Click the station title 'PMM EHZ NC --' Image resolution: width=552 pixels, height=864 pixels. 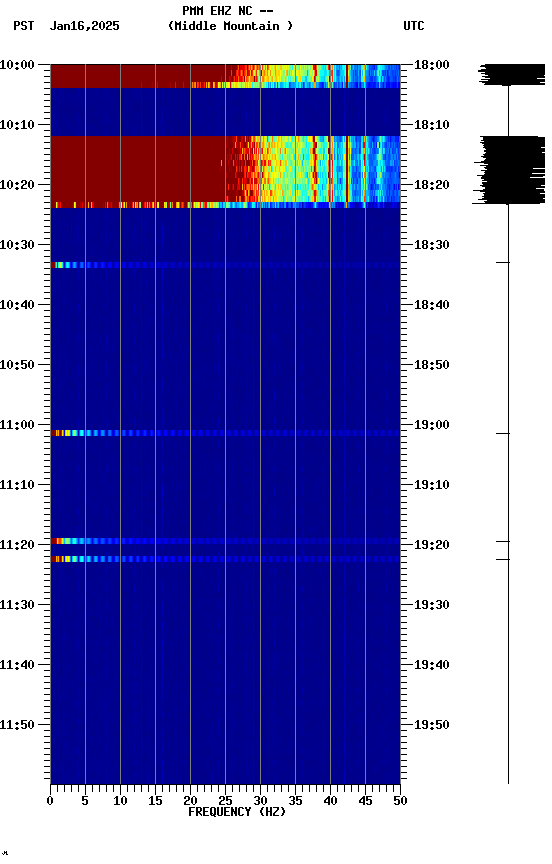[228, 11]
